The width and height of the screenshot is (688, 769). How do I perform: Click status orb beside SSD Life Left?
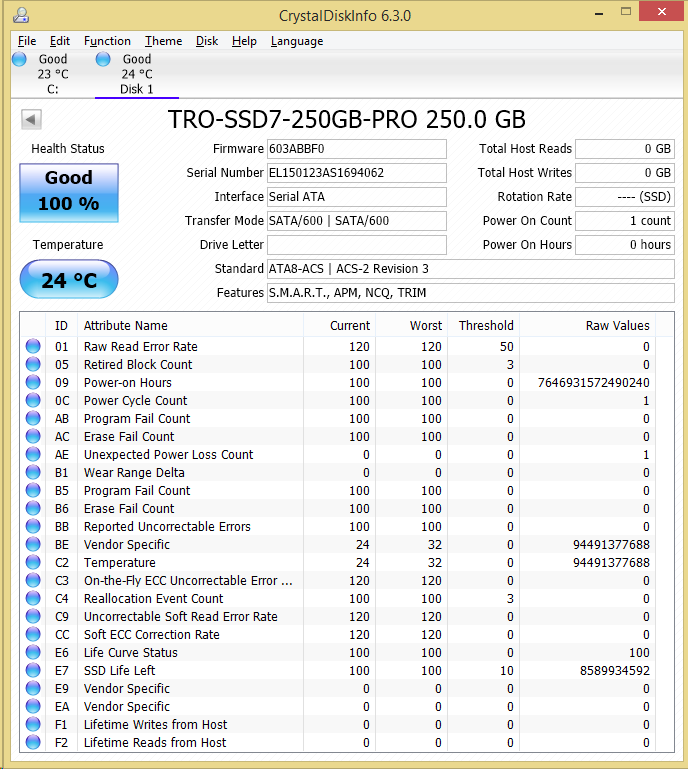coord(34,671)
